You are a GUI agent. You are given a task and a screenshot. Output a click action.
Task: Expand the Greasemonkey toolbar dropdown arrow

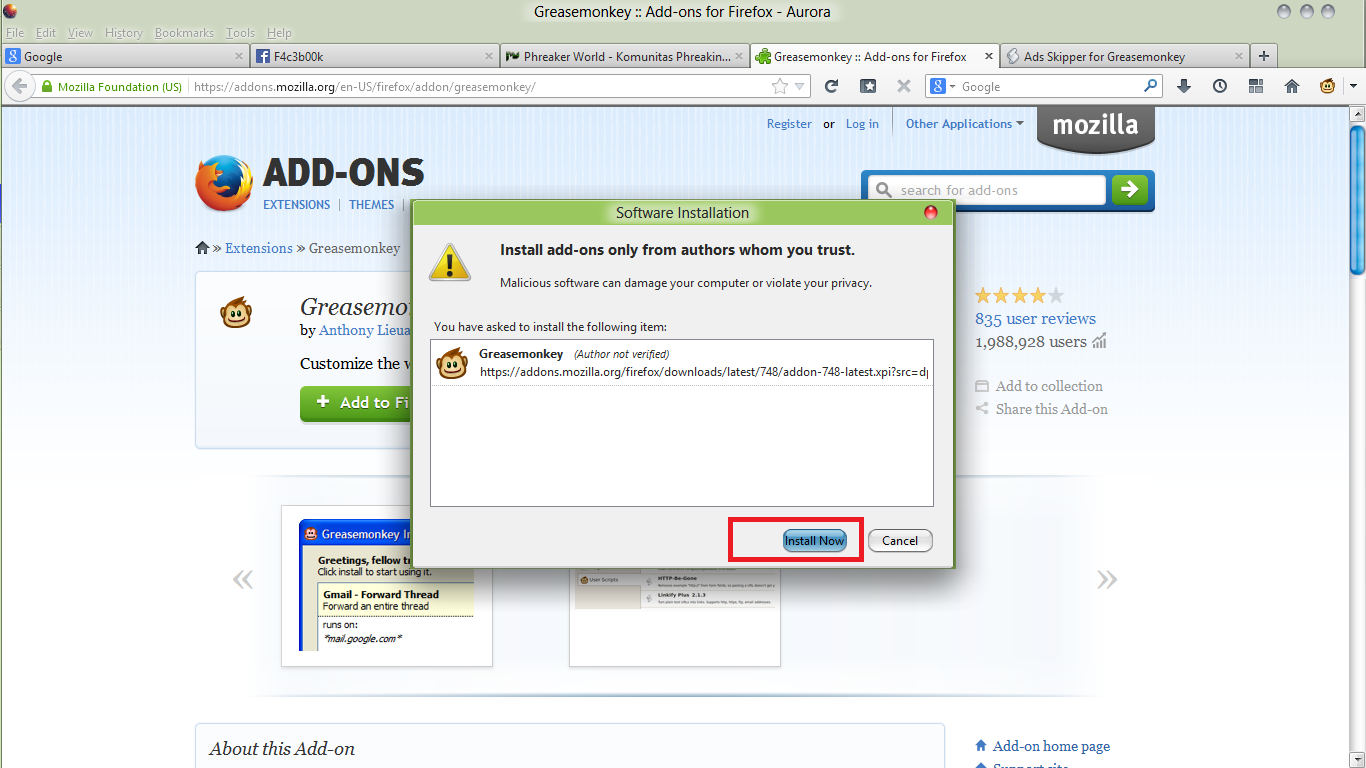(x=1353, y=87)
